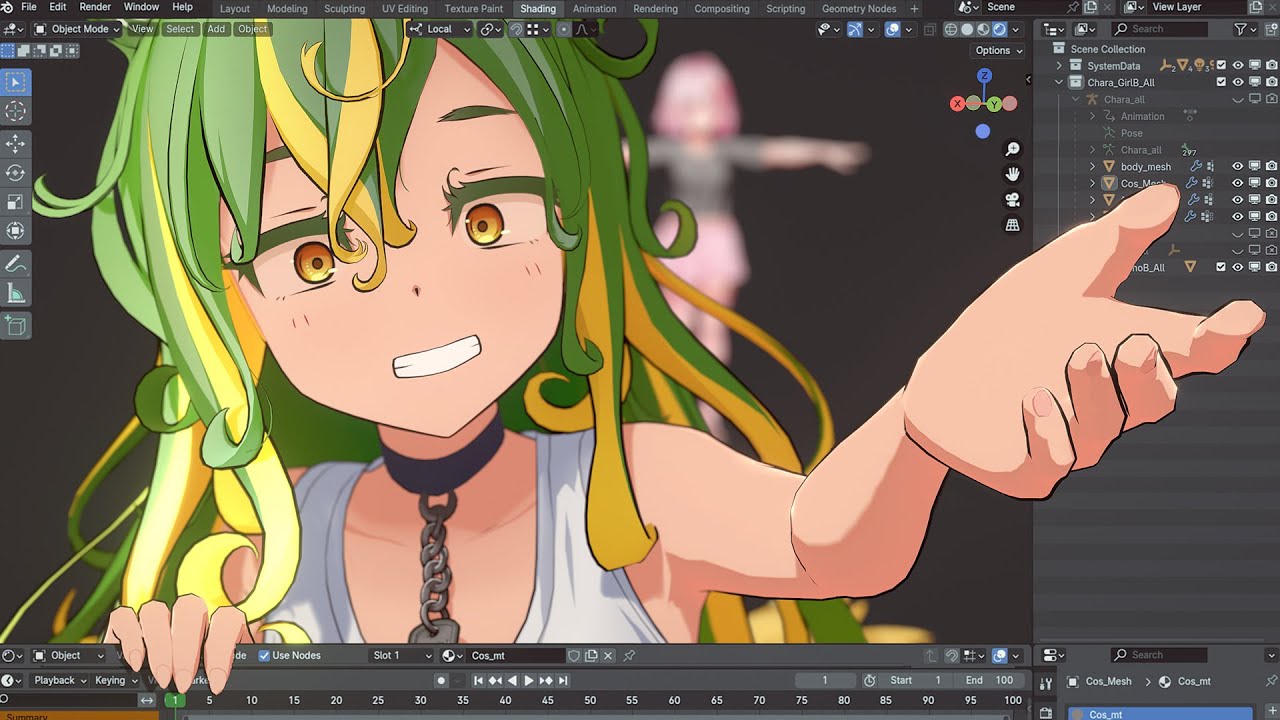Click the Y axis on navigation gizmo
The width and height of the screenshot is (1280, 720).
tap(994, 104)
